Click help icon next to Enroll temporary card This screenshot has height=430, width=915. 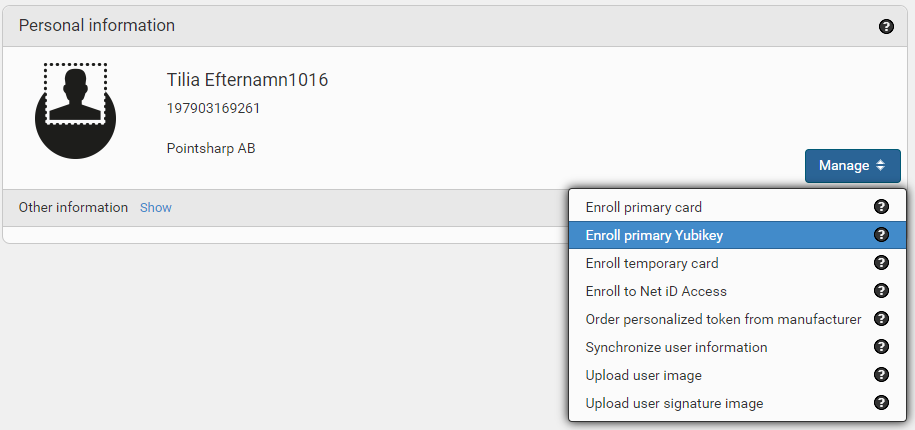pyautogui.click(x=881, y=263)
